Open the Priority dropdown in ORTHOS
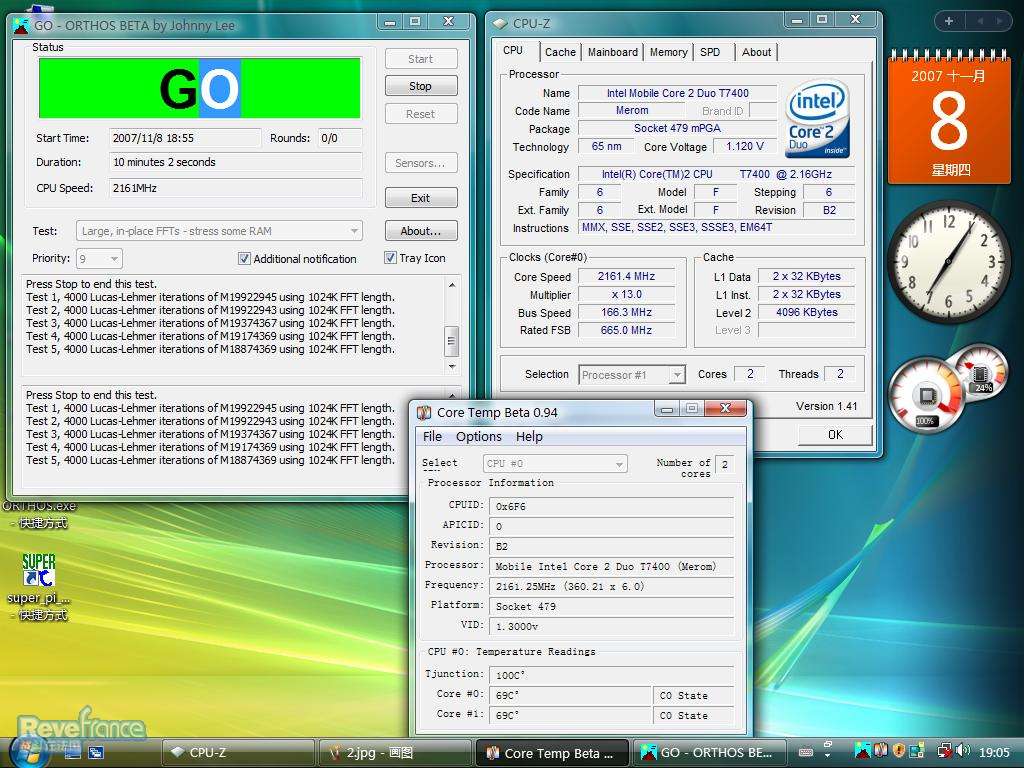 [99, 259]
